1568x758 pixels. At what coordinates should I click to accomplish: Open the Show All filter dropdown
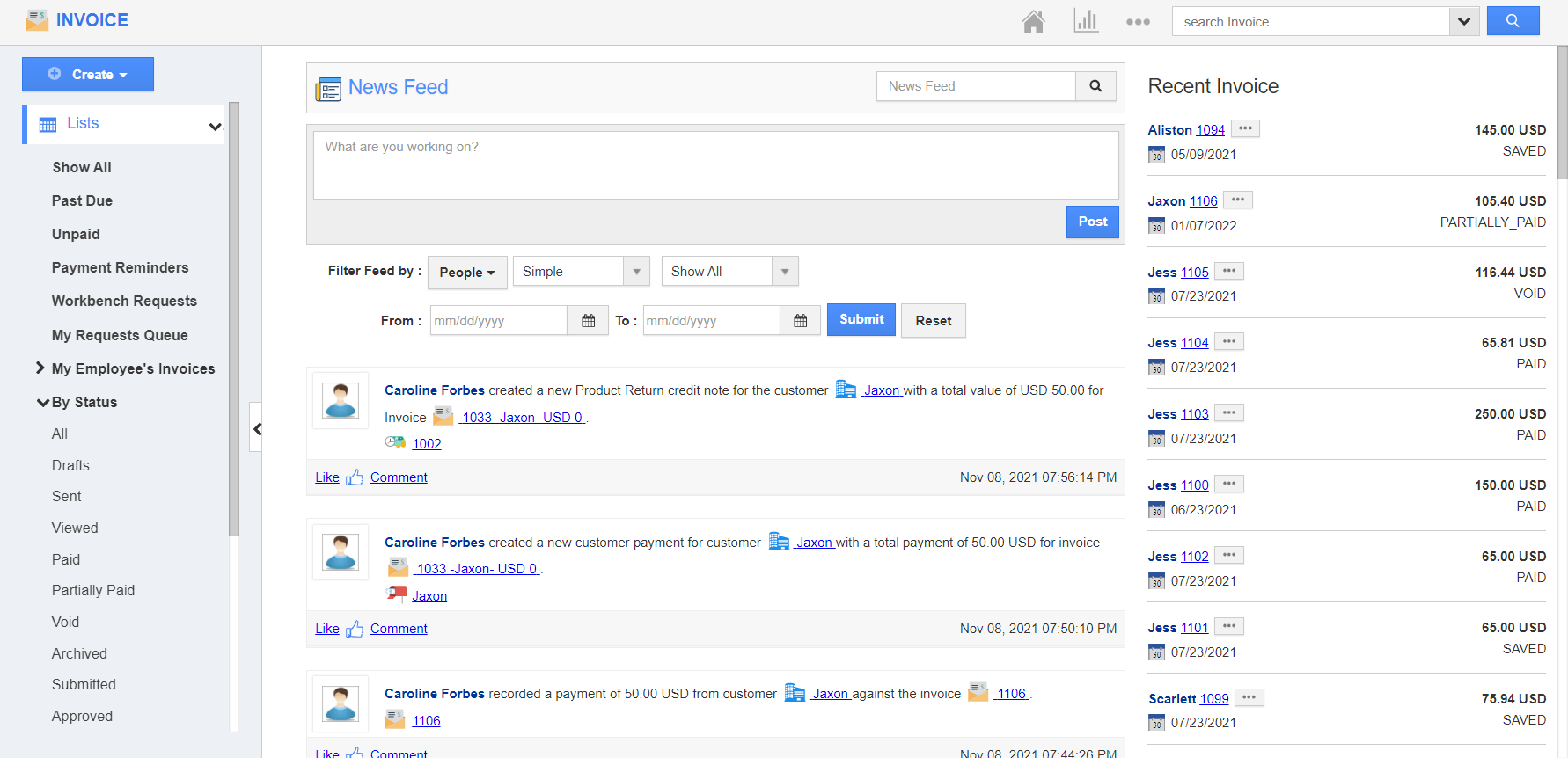[730, 271]
